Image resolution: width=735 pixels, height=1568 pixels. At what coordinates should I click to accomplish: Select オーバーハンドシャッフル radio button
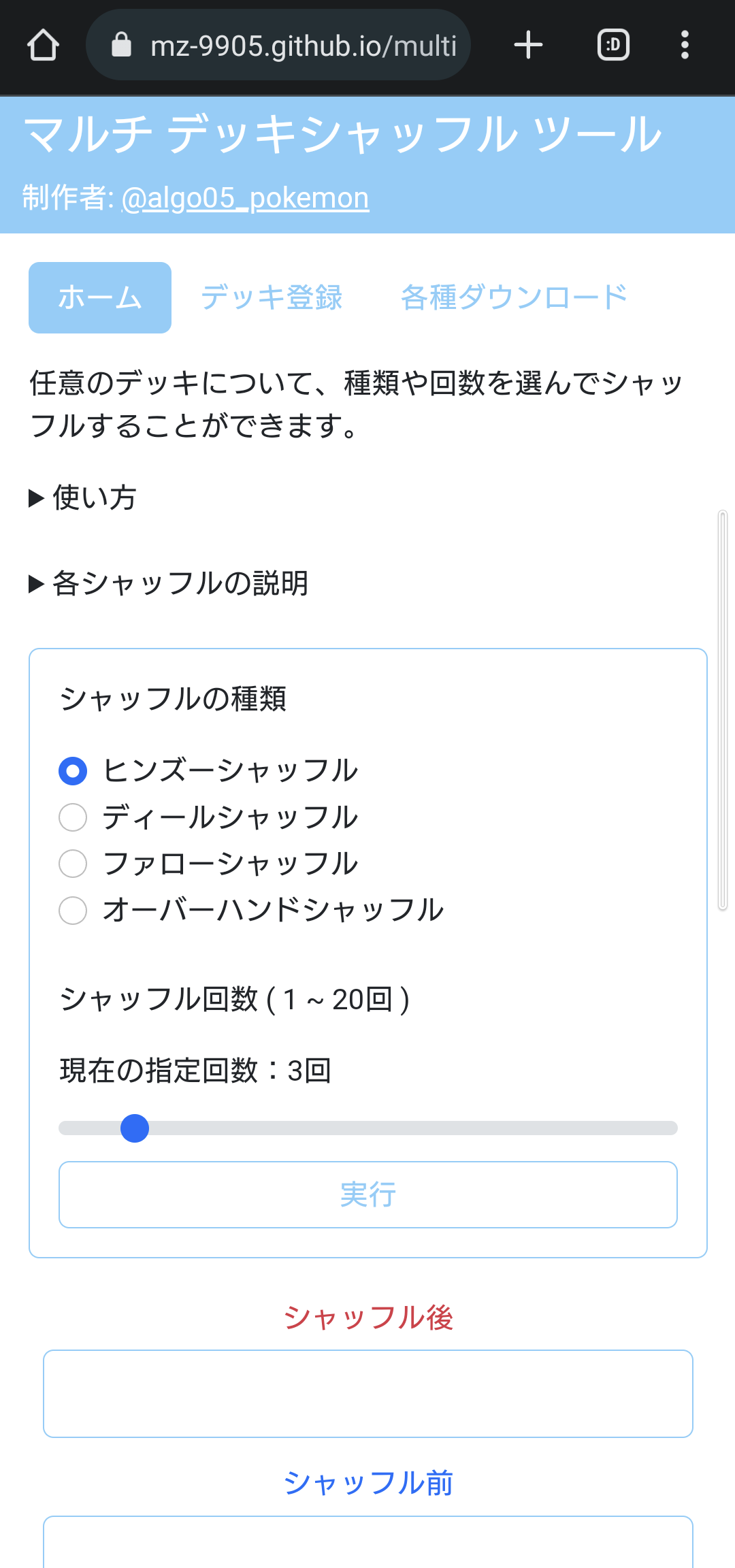tap(73, 911)
